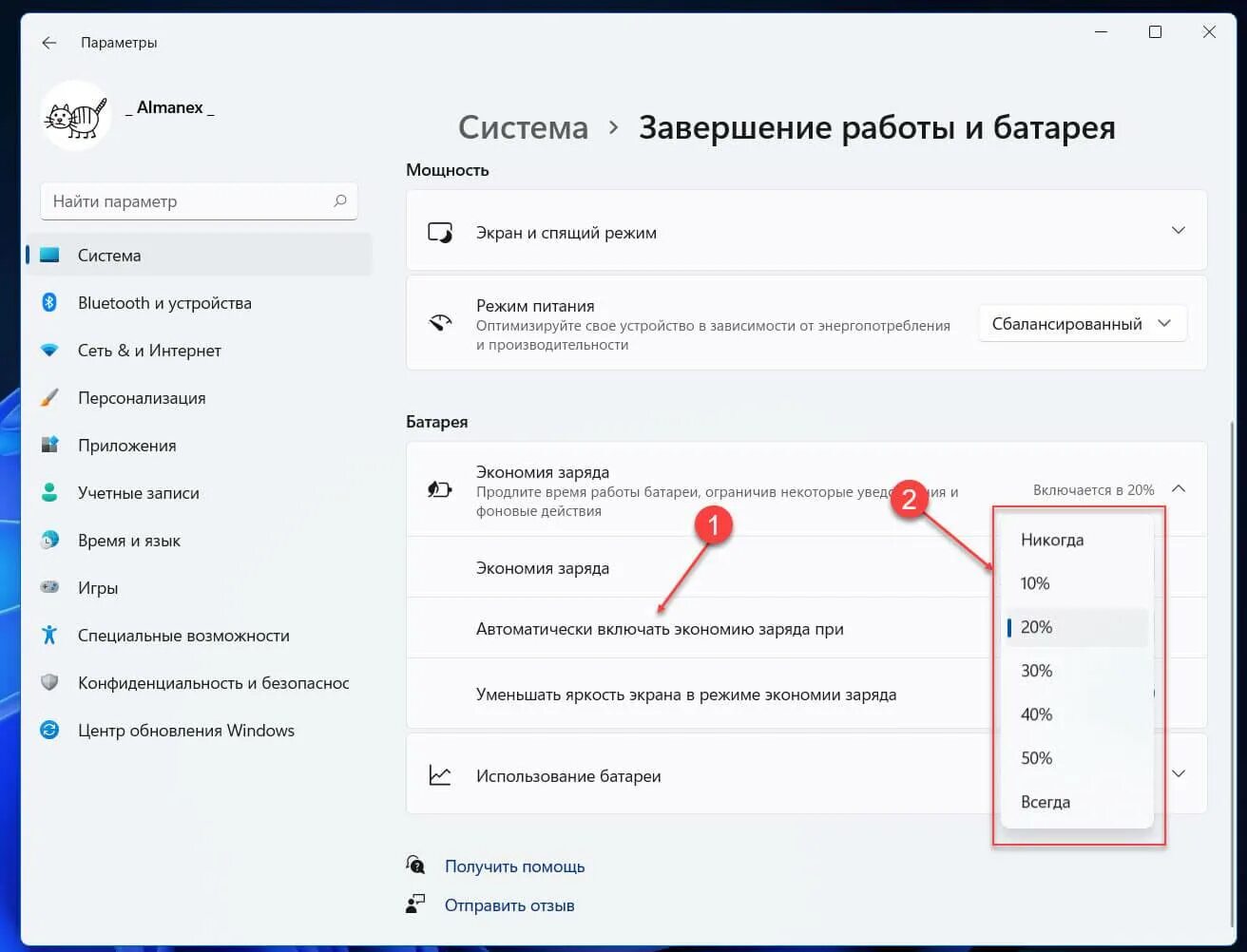The height and width of the screenshot is (952, 1247).
Task: Go to Персонализация settings
Action: click(198, 398)
